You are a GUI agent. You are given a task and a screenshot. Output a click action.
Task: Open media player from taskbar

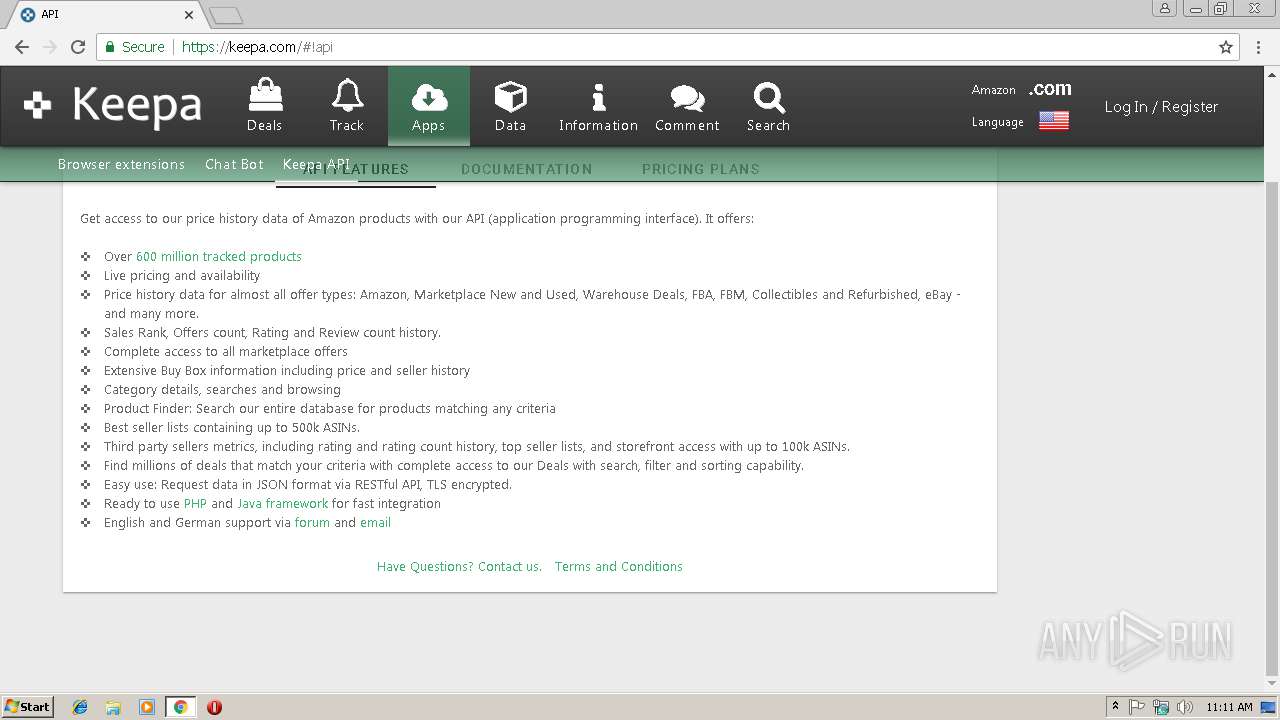point(147,707)
